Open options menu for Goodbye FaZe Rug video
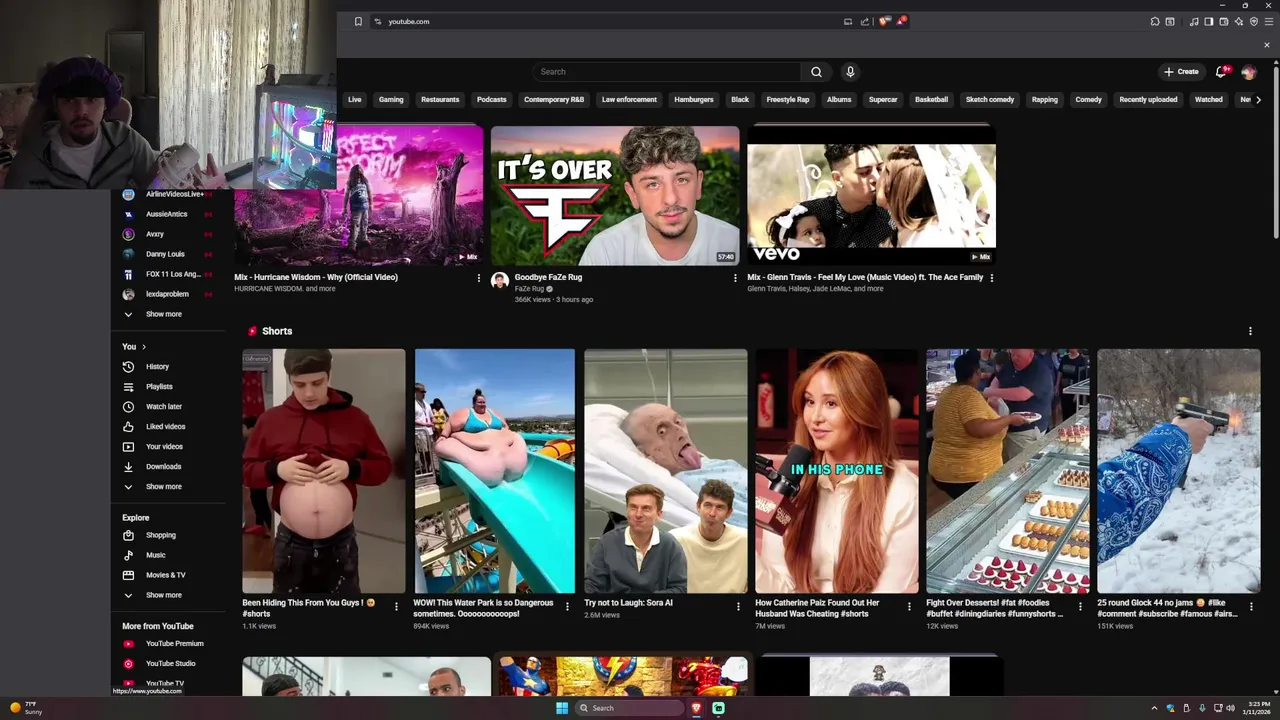Screen dimensions: 1280x720 coord(735,278)
